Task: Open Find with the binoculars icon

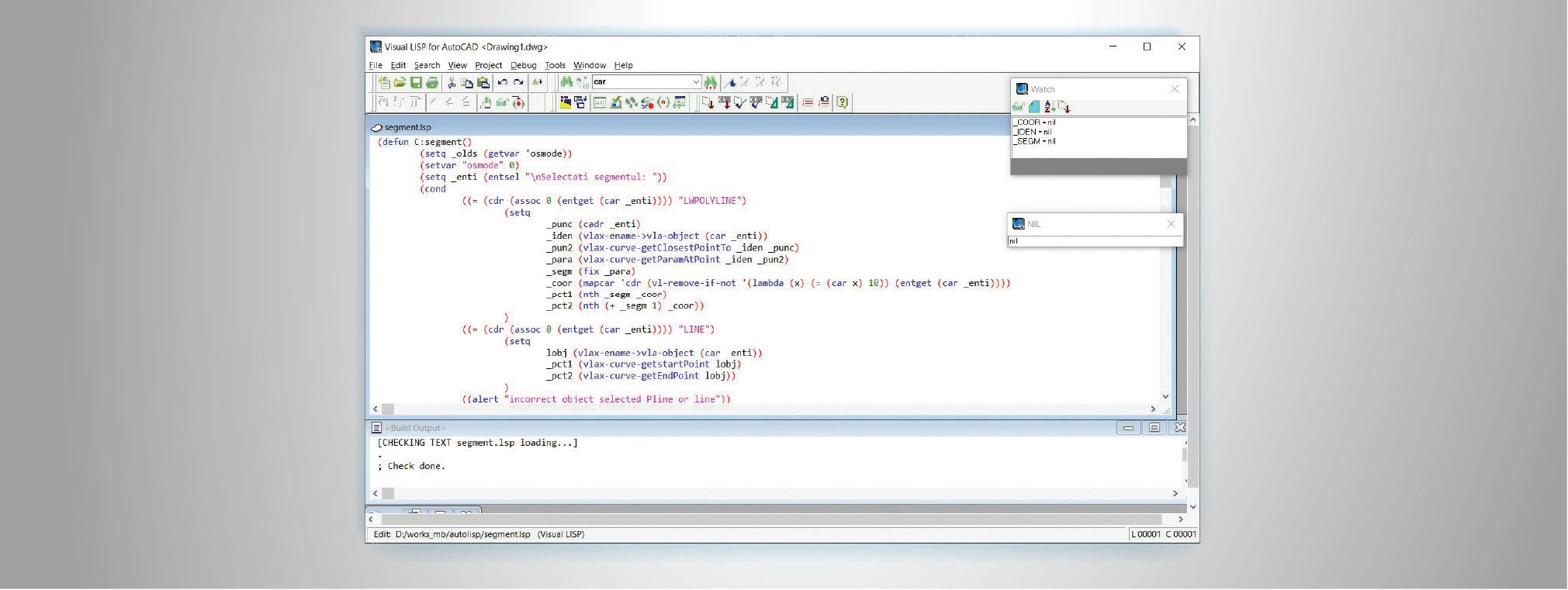Action: pos(566,82)
